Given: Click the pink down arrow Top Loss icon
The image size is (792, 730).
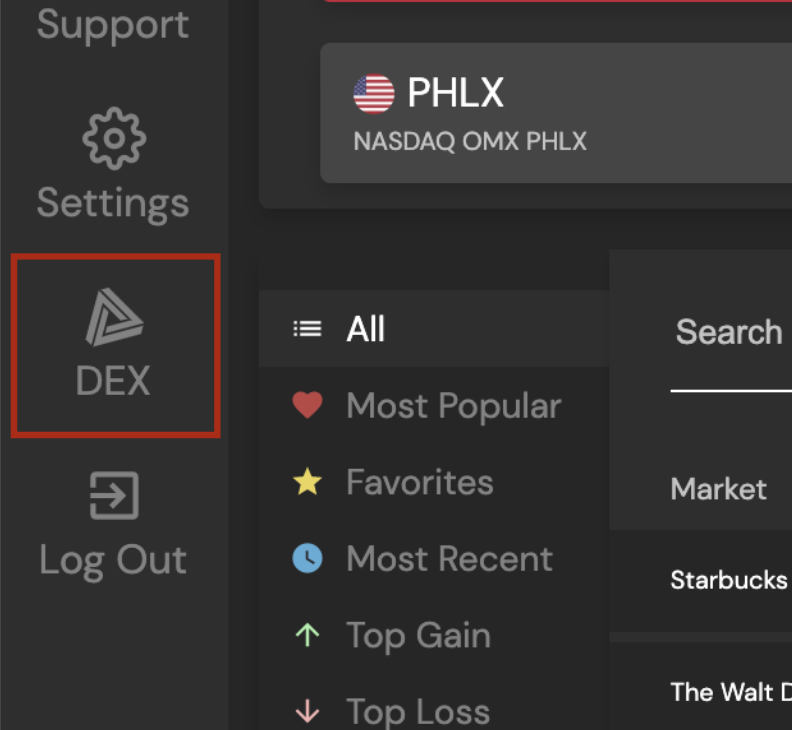Looking at the screenshot, I should [307, 711].
